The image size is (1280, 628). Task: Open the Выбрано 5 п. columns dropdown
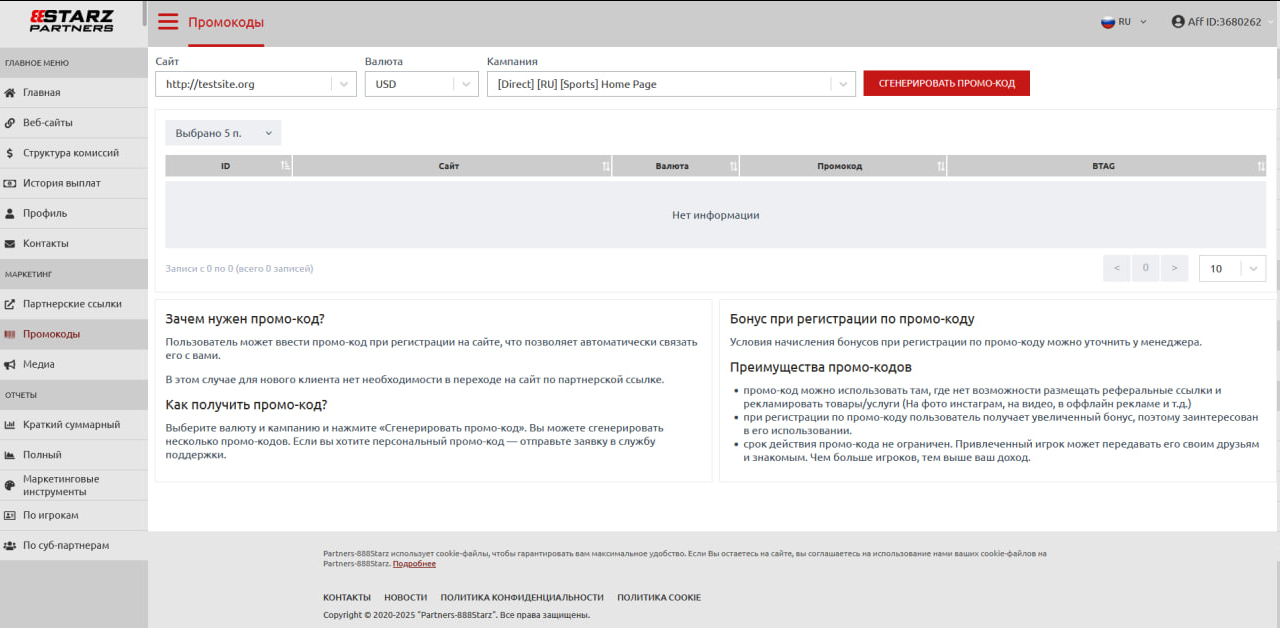pos(223,133)
